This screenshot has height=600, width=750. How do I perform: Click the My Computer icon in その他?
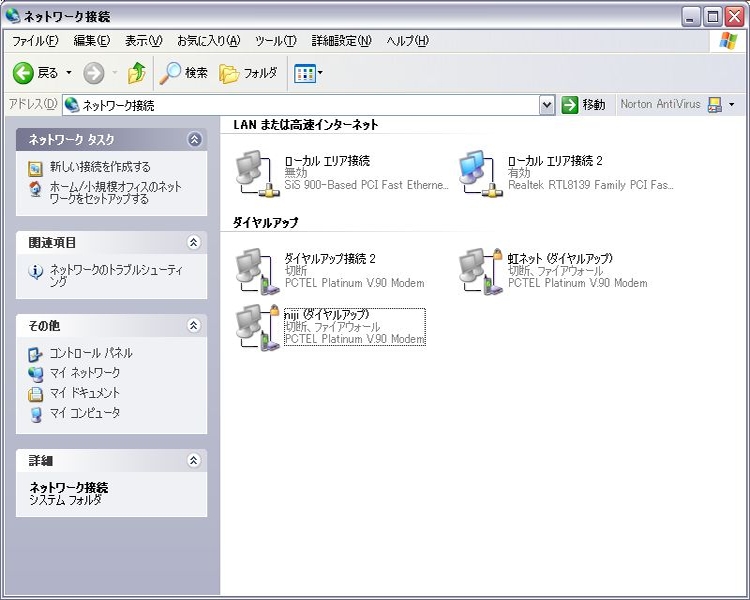[x=35, y=414]
